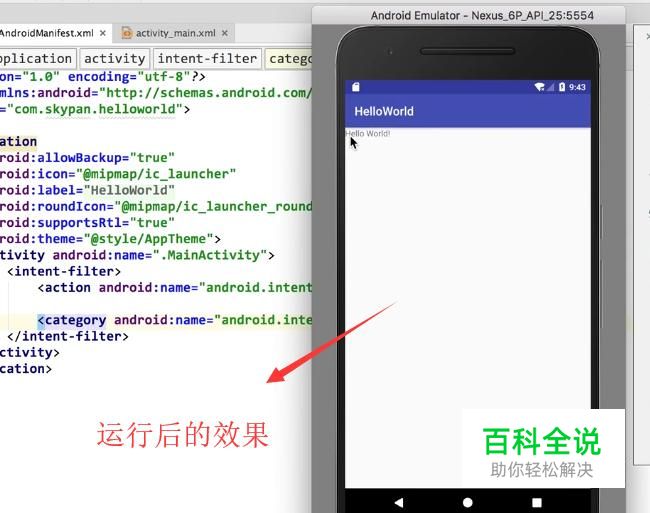Click the ".MainActivity" name value

tap(210, 255)
